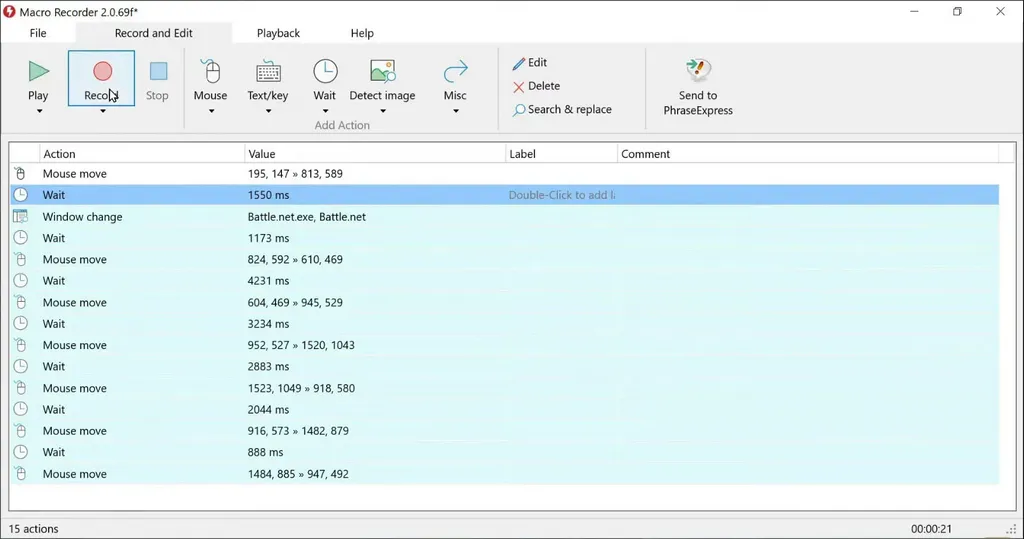Image resolution: width=1024 pixels, height=539 pixels.
Task: Click the blue Stop square icon
Action: (158, 71)
